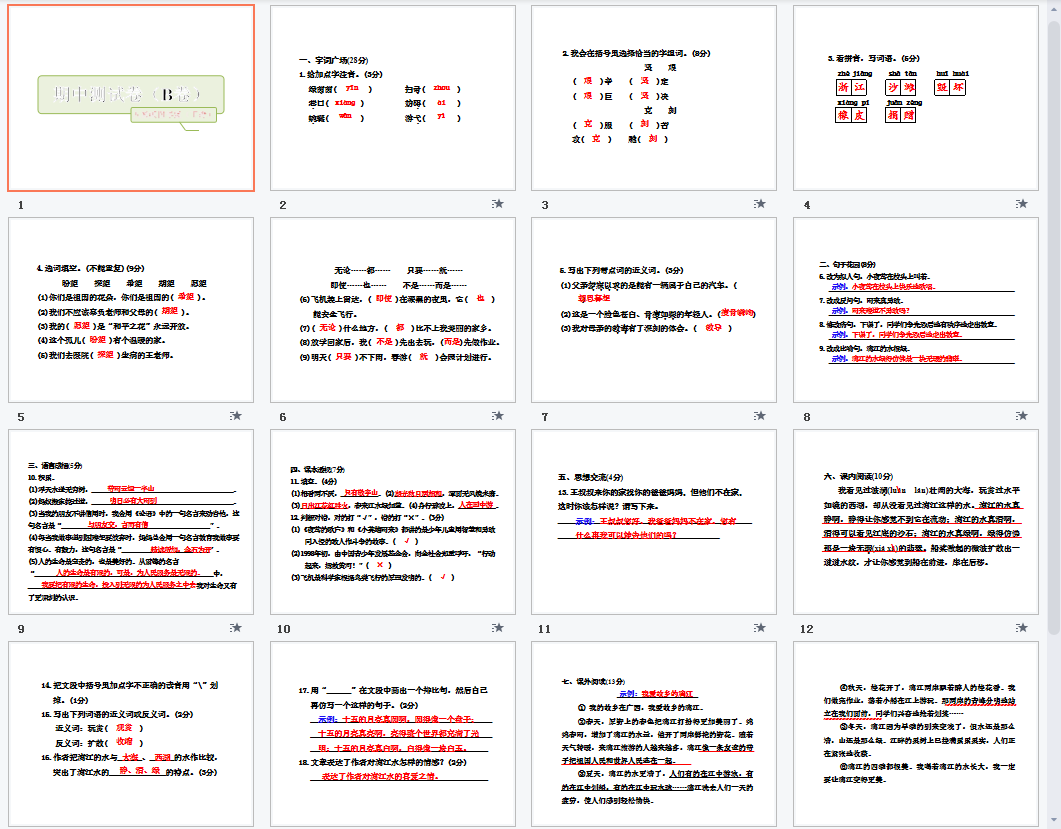
Task: Select slide 11 thumbnail about oral communication
Action: pyautogui.click(x=654, y=522)
